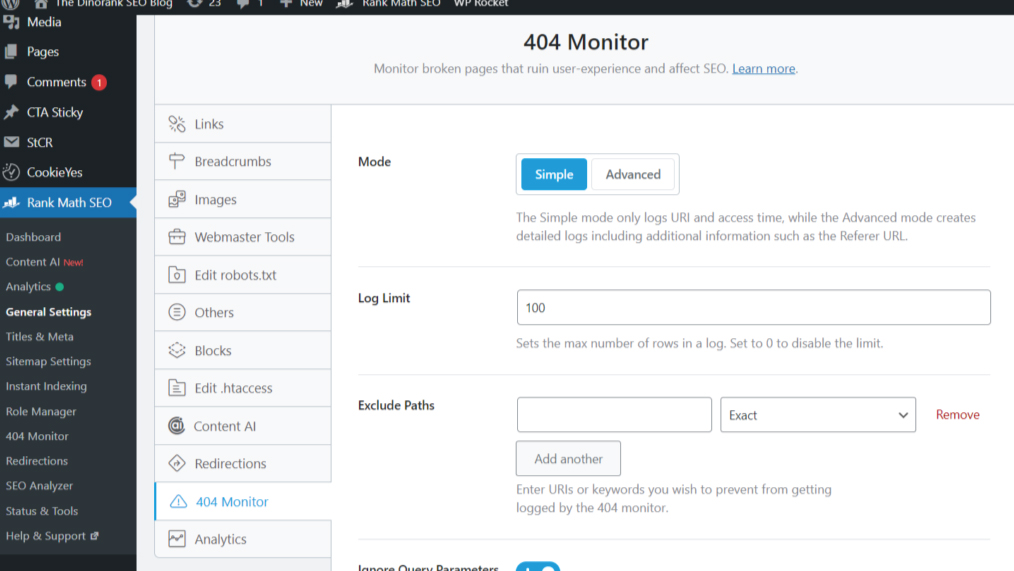This screenshot has height=571, width=1014.
Task: Toggle Ignore Query Parameters switch
Action: click(538, 567)
